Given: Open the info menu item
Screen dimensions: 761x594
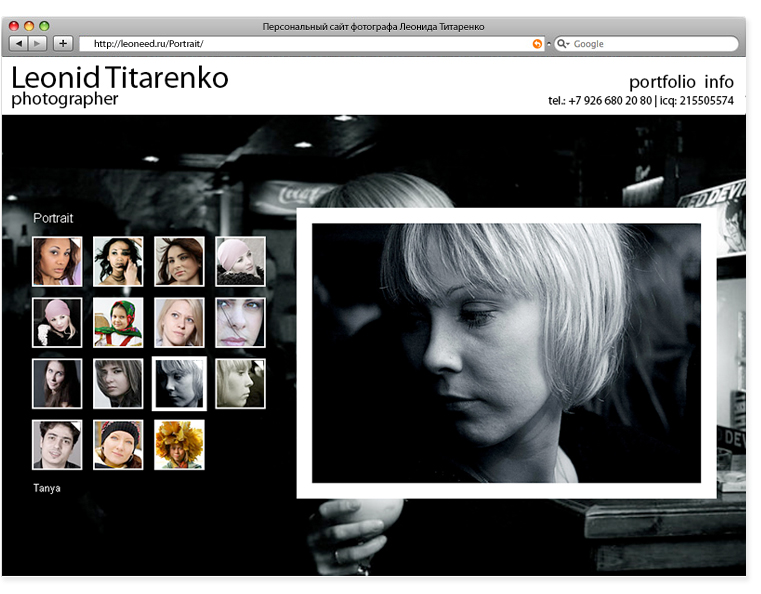Looking at the screenshot, I should tap(718, 82).
